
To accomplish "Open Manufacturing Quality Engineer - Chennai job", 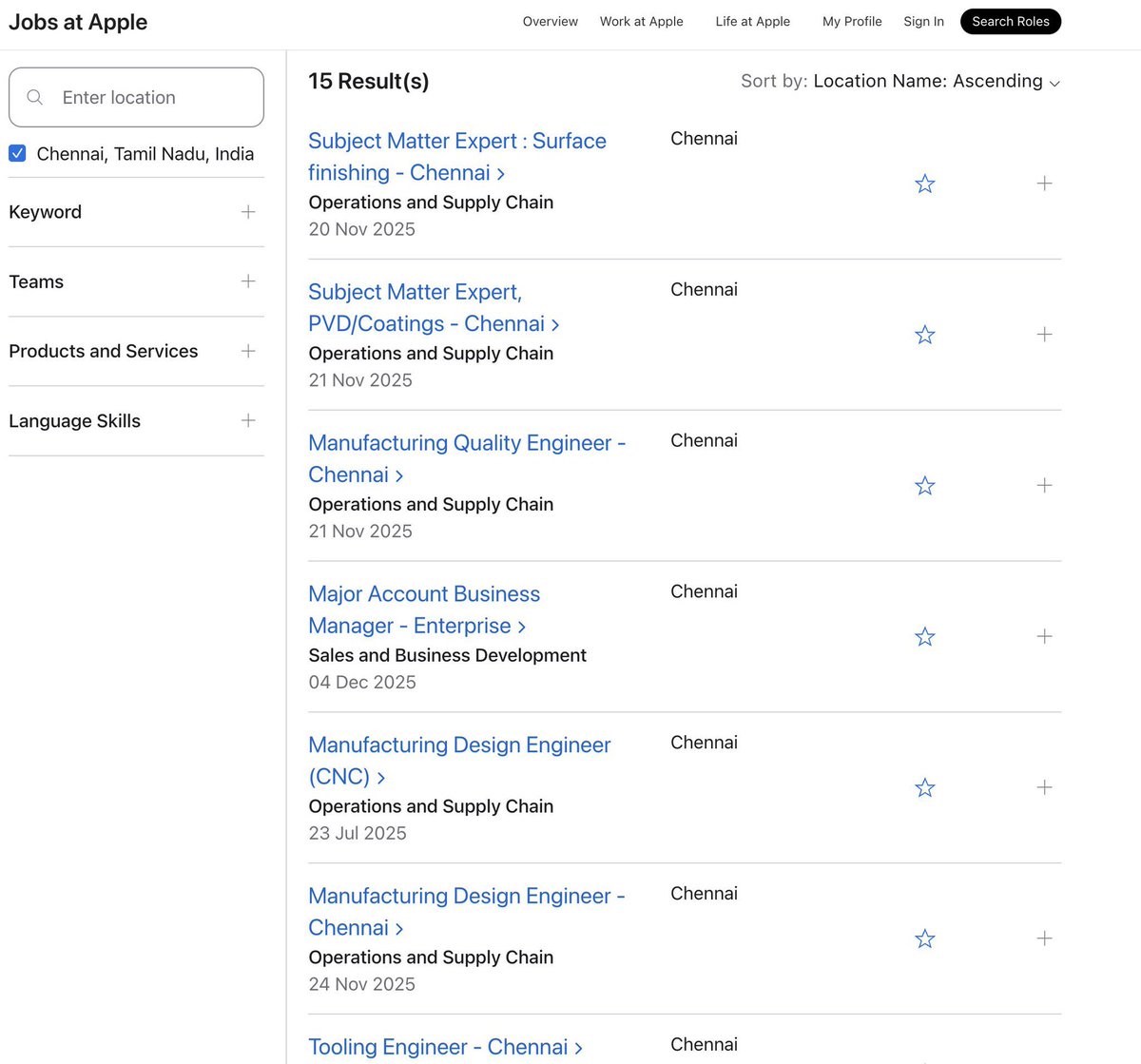I will pos(467,458).
